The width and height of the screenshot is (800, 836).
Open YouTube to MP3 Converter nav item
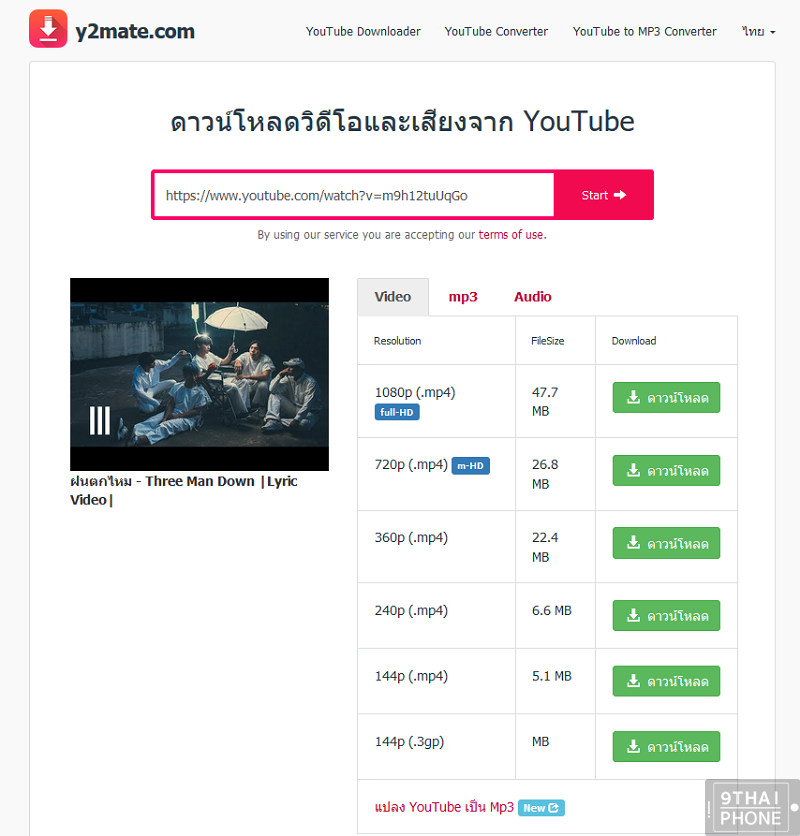click(x=644, y=31)
